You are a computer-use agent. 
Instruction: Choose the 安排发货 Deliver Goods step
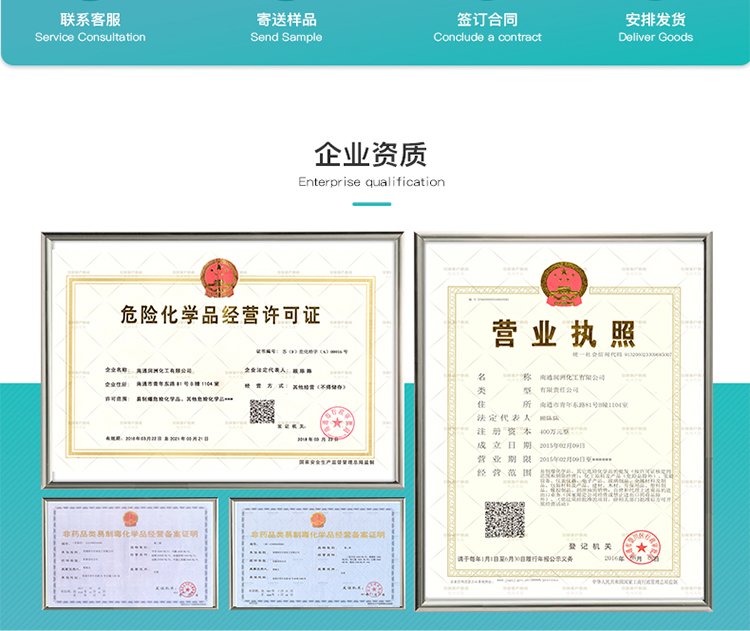[x=655, y=28]
